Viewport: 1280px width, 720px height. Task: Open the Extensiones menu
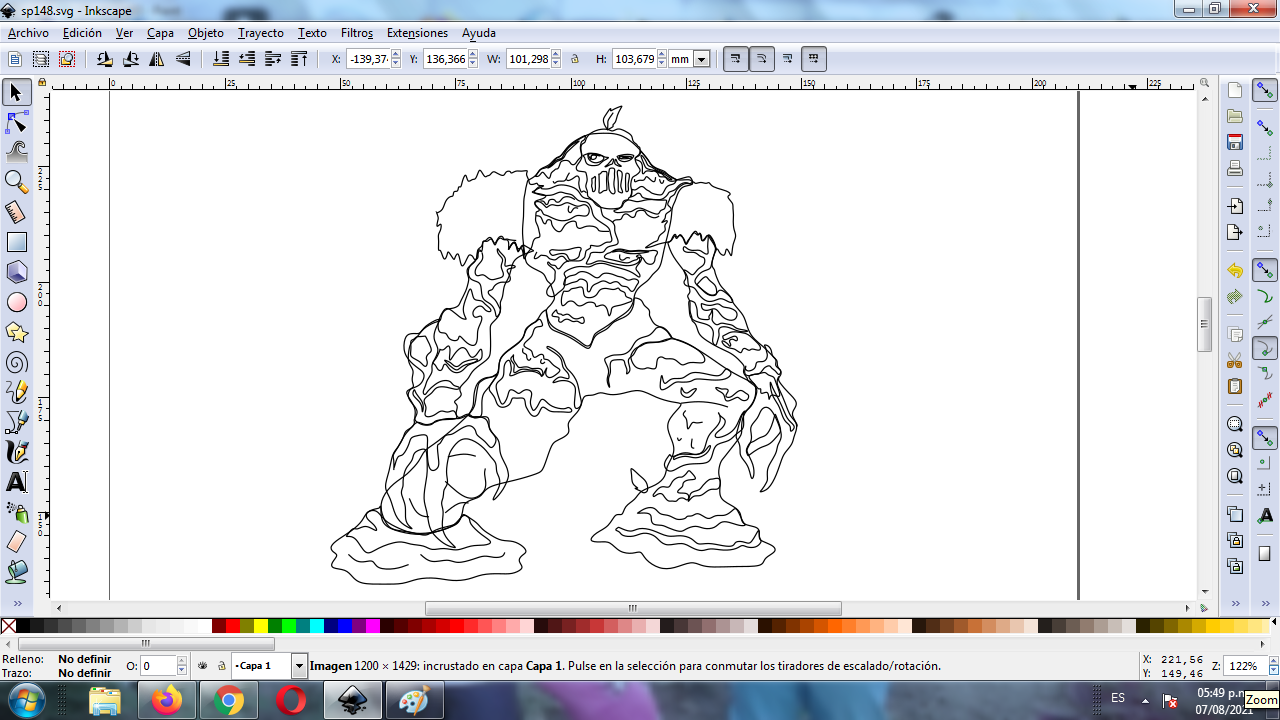pyautogui.click(x=417, y=33)
